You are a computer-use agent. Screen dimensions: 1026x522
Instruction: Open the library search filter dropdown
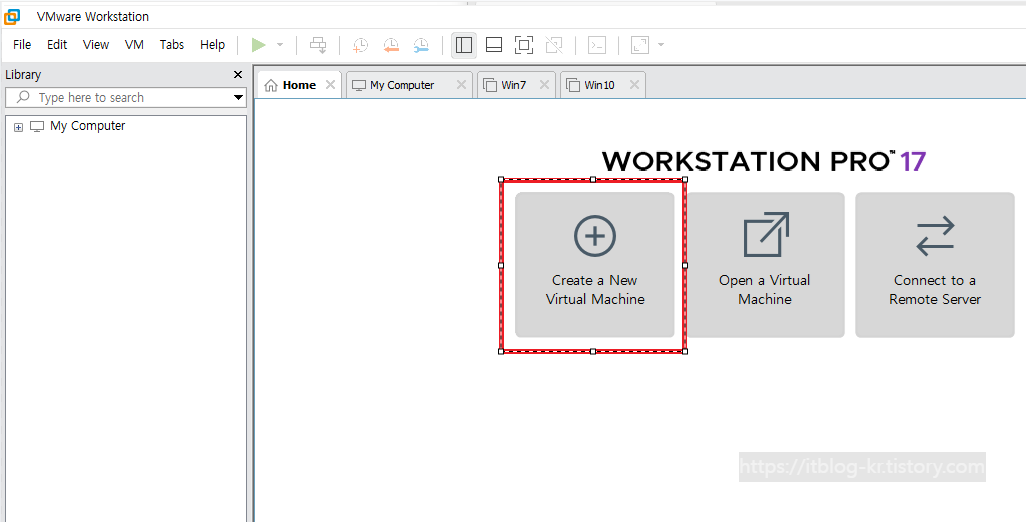[x=239, y=98]
